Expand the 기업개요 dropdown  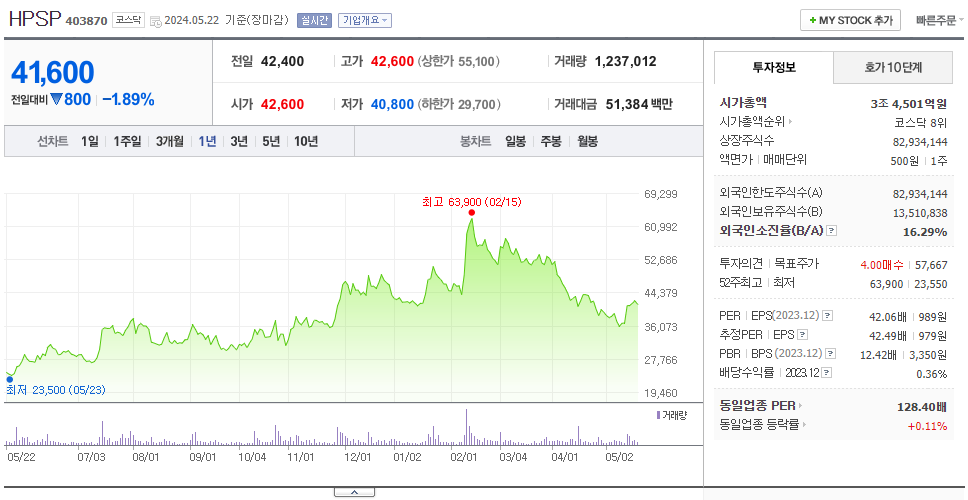[x=364, y=20]
